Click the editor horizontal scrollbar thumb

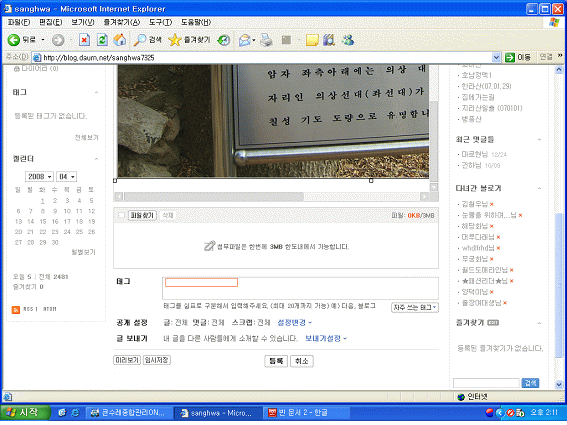click(214, 197)
